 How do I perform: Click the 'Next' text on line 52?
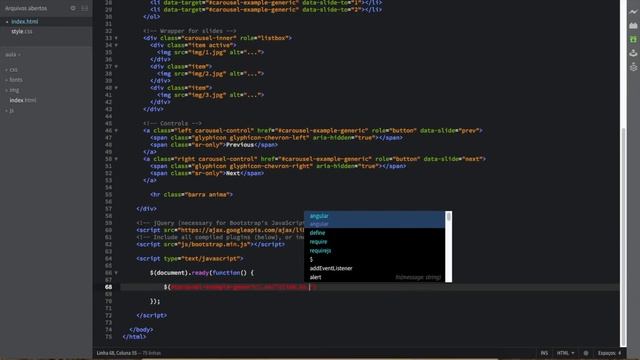233,173
